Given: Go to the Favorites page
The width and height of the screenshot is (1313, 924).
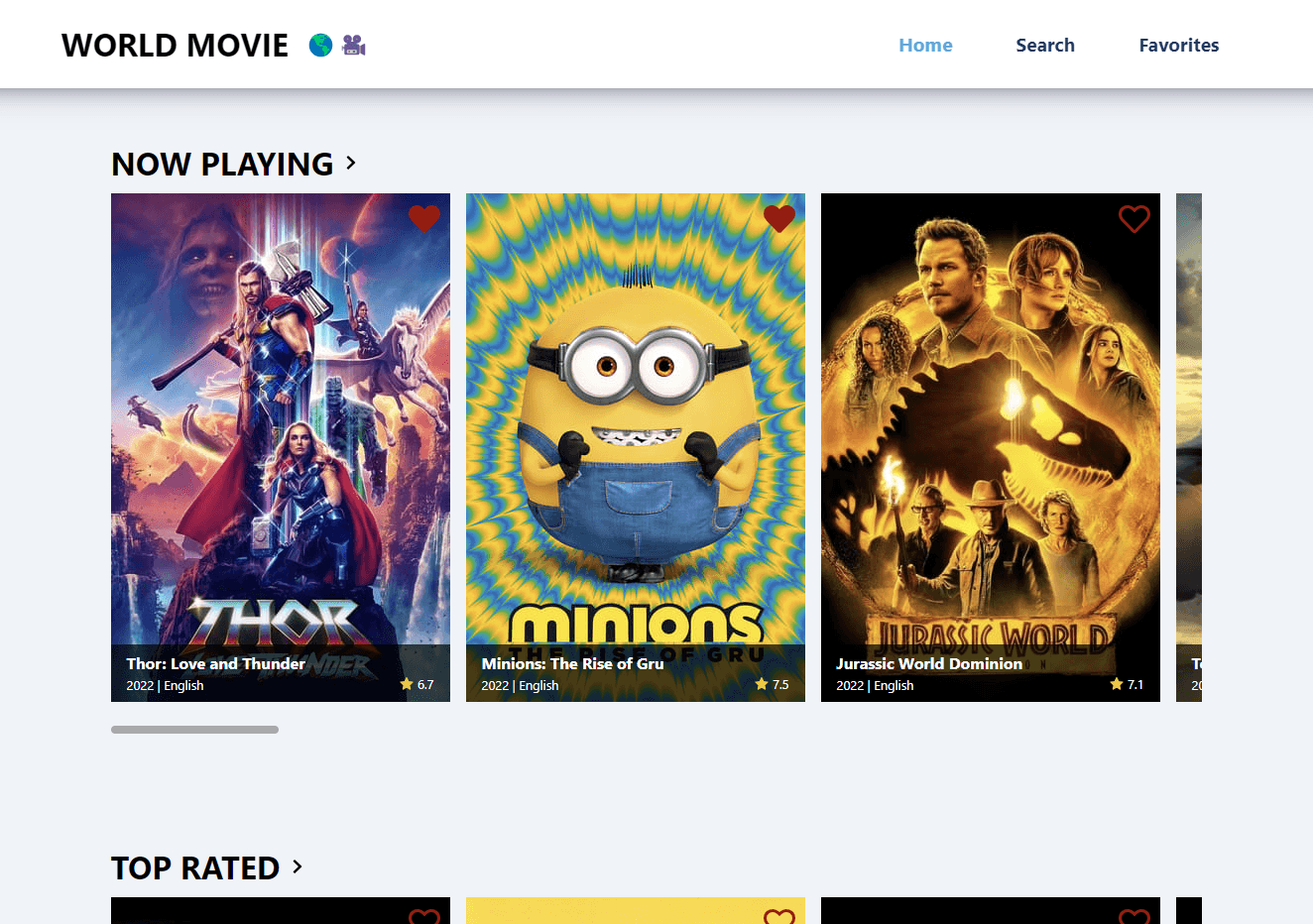Looking at the screenshot, I should 1179,45.
